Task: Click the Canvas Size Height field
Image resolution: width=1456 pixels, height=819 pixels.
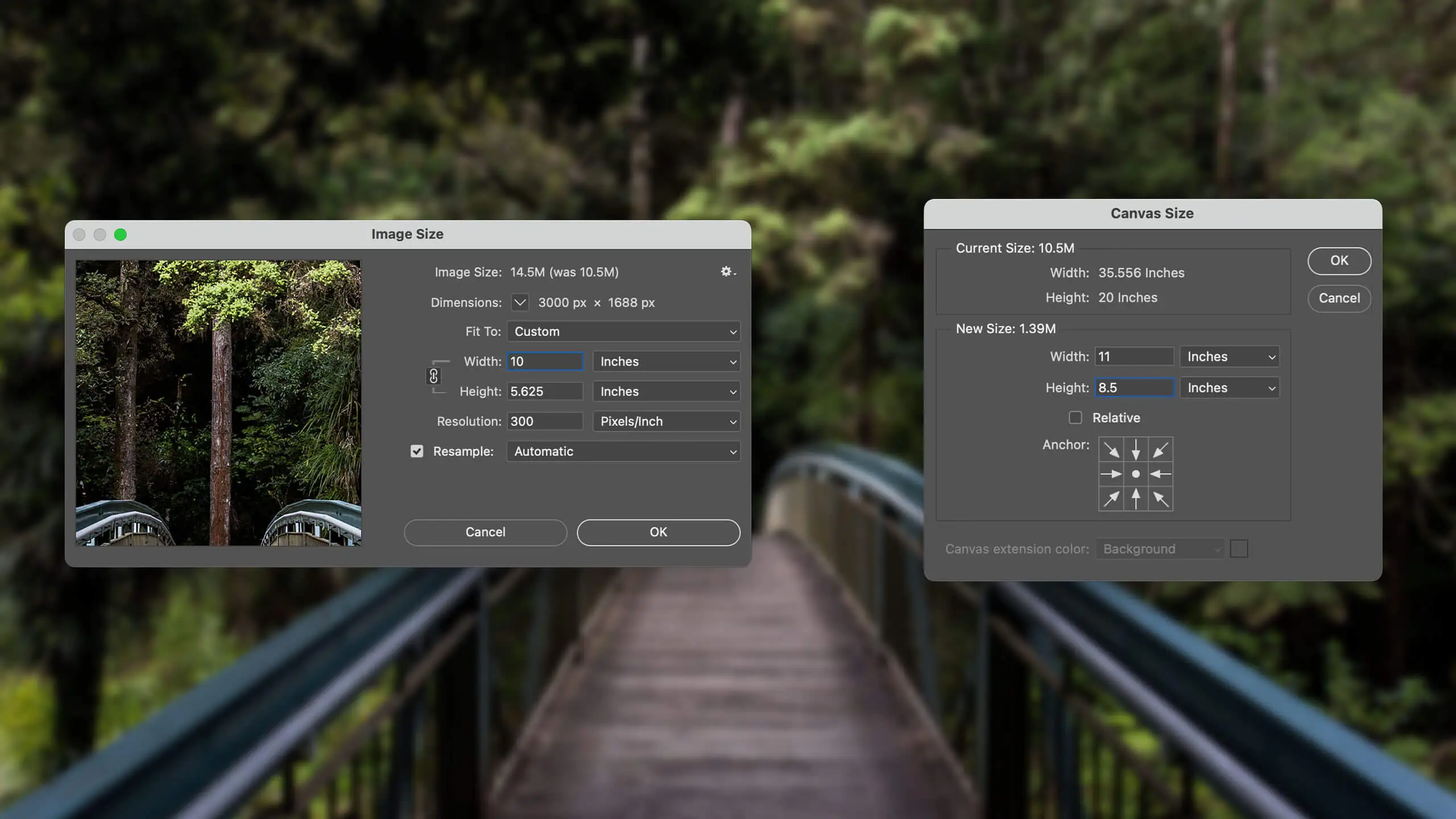Action: [x=1135, y=387]
